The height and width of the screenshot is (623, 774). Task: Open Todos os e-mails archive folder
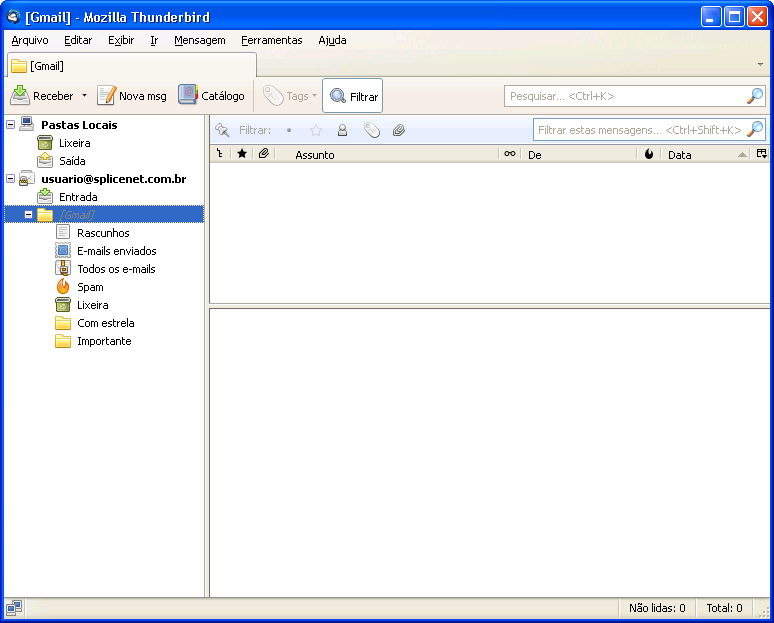[116, 269]
